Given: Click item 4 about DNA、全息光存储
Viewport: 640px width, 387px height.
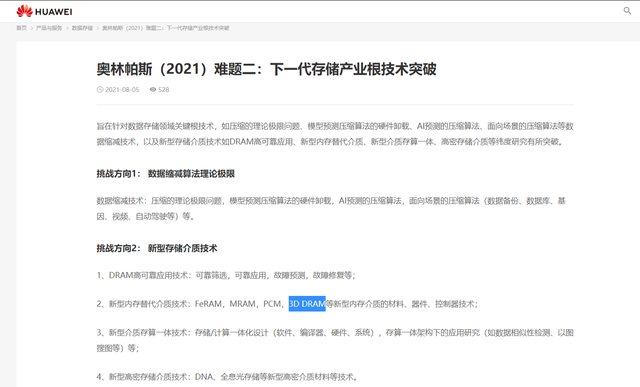Looking at the screenshot, I should tap(227, 377).
